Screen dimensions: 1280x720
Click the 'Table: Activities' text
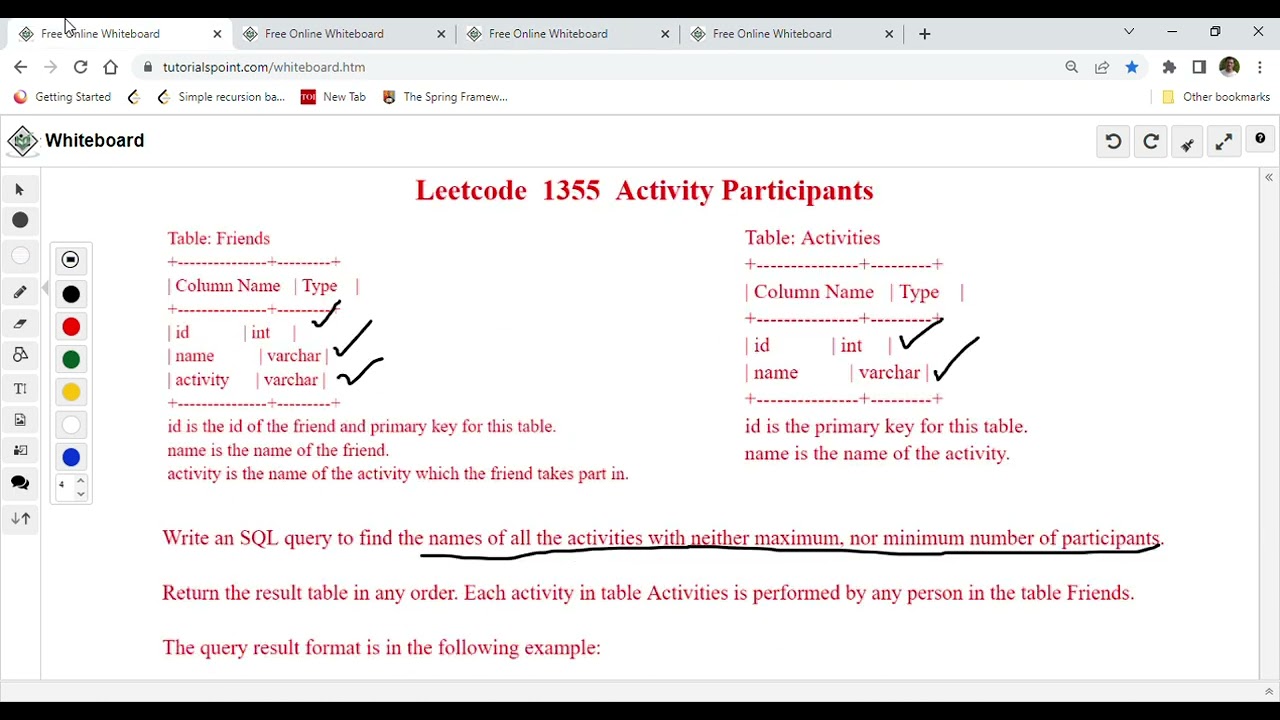pos(812,238)
